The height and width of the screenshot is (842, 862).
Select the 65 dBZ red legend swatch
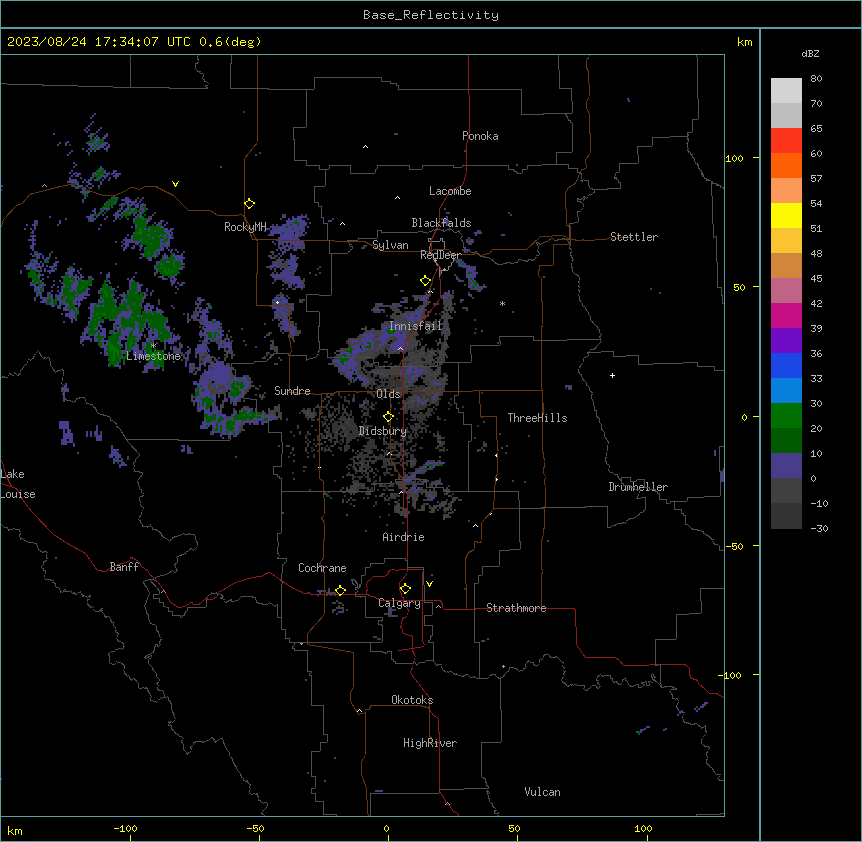click(786, 141)
